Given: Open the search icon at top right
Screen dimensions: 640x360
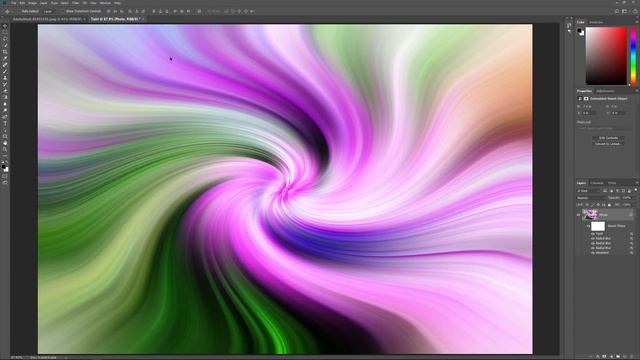Looking at the screenshot, I should (x=617, y=11).
